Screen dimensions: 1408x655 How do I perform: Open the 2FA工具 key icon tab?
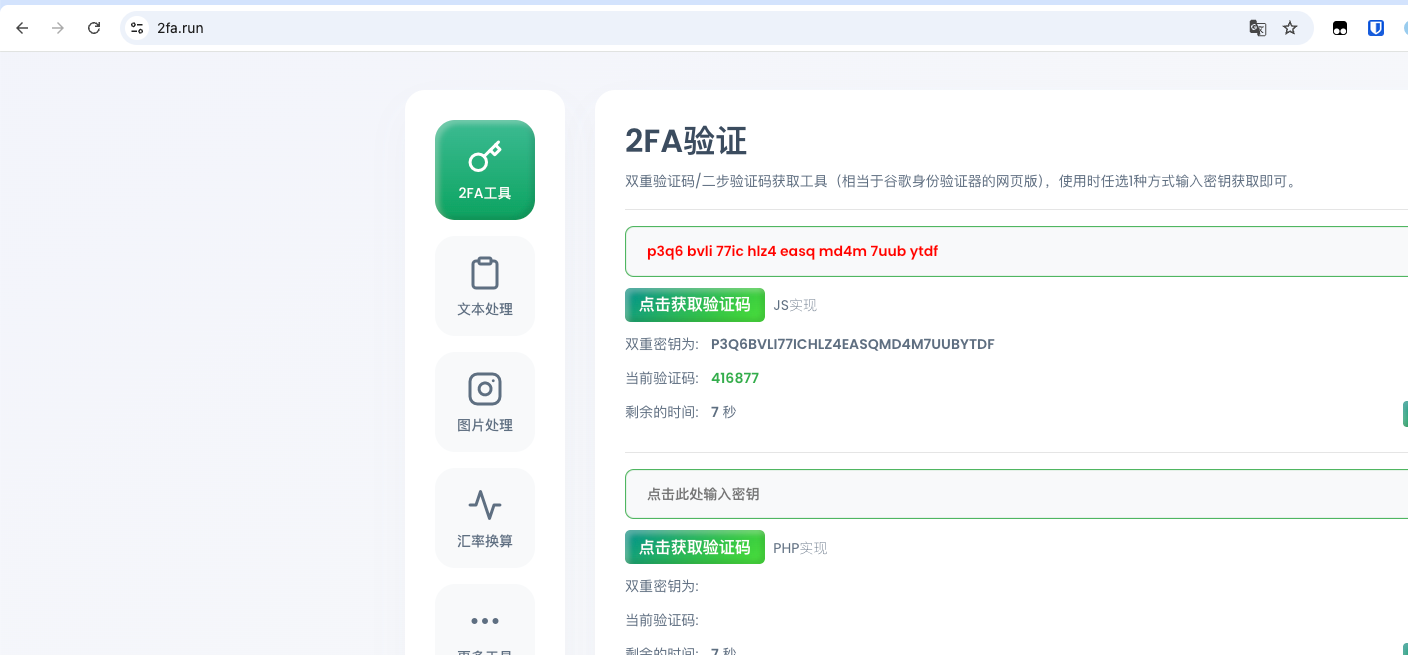[485, 170]
